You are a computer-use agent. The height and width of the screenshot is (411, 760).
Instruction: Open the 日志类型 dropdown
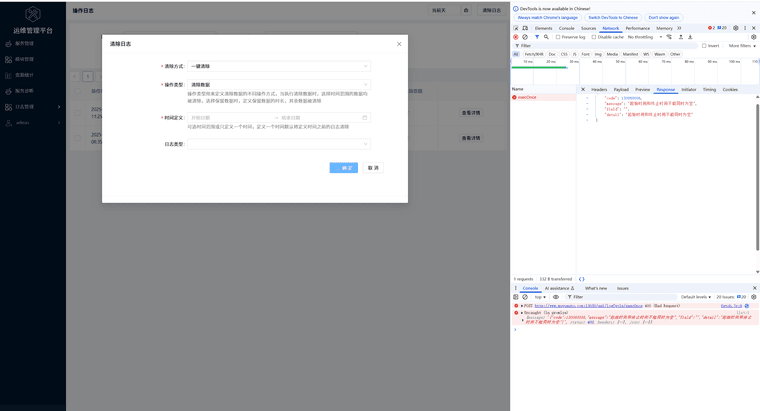click(x=279, y=144)
